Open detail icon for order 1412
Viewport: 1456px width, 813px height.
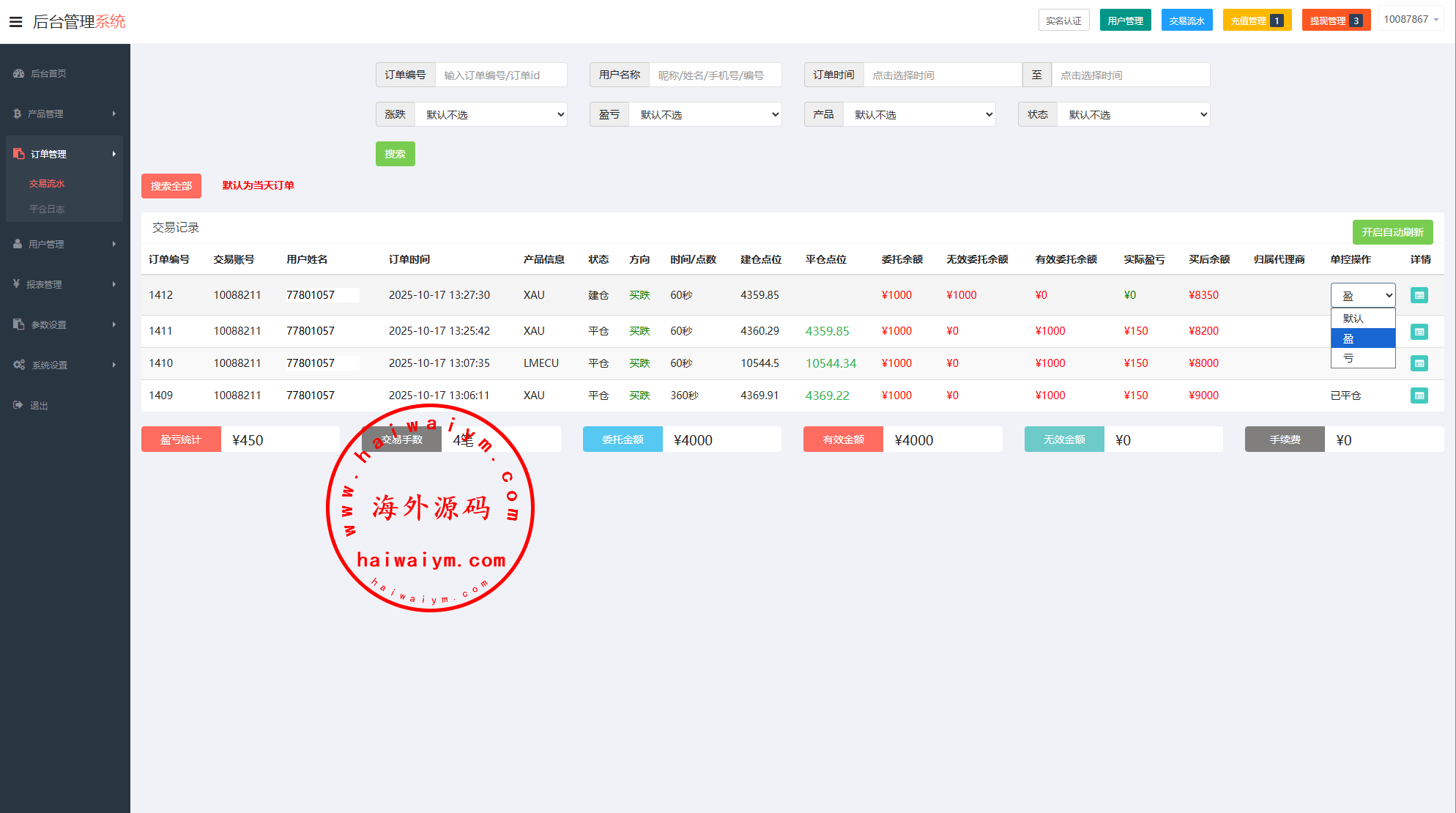coord(1419,295)
